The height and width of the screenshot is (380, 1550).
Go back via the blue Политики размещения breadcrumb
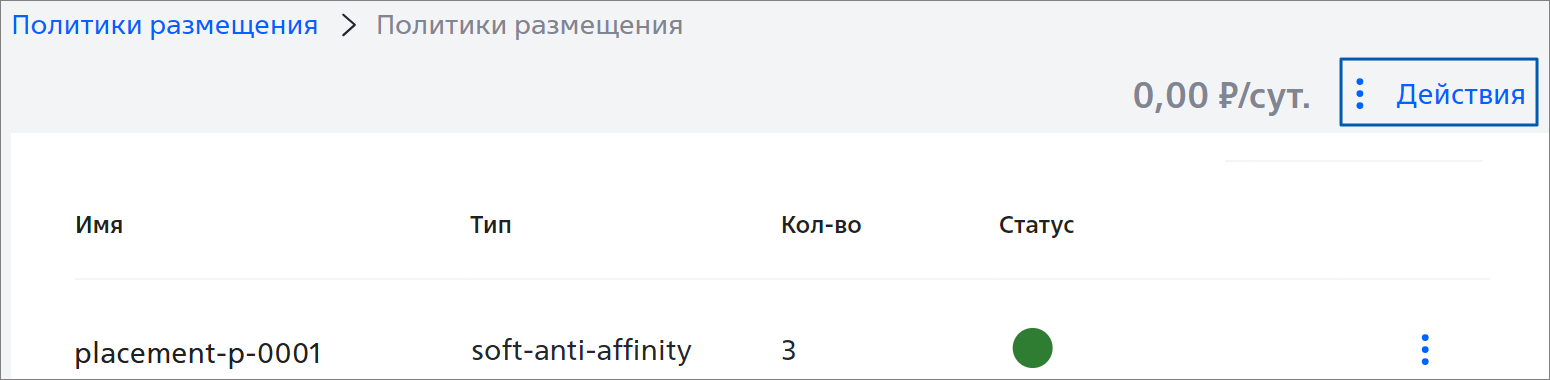pyautogui.click(x=165, y=26)
